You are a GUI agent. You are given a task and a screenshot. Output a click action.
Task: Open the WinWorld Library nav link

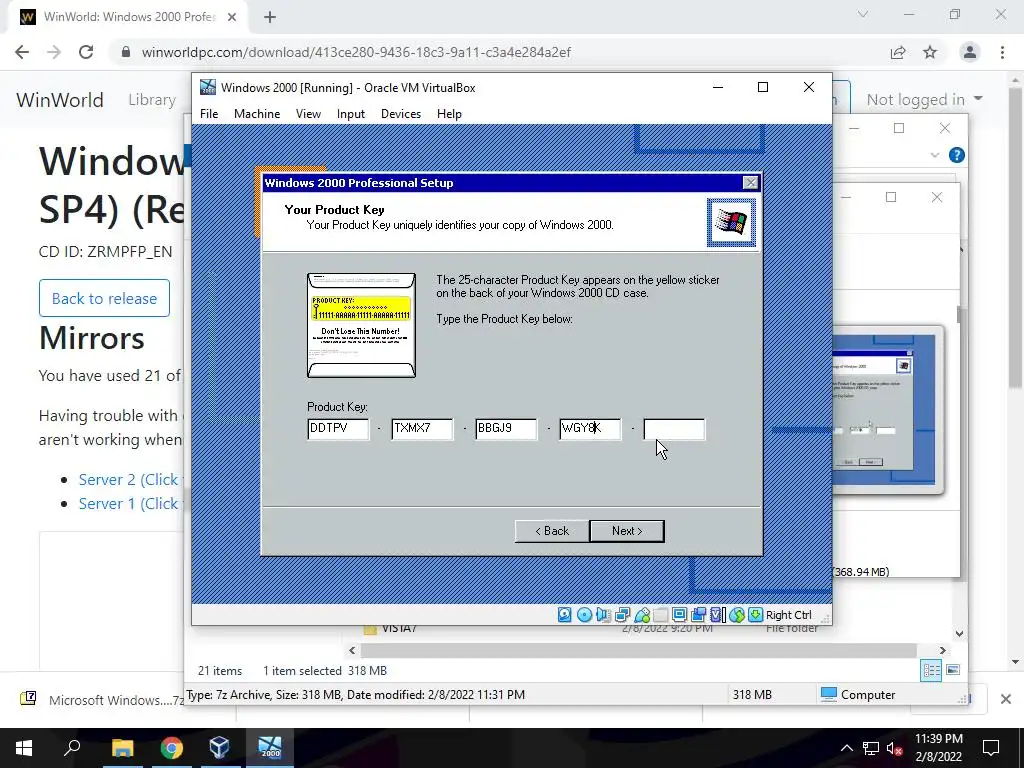coord(152,99)
